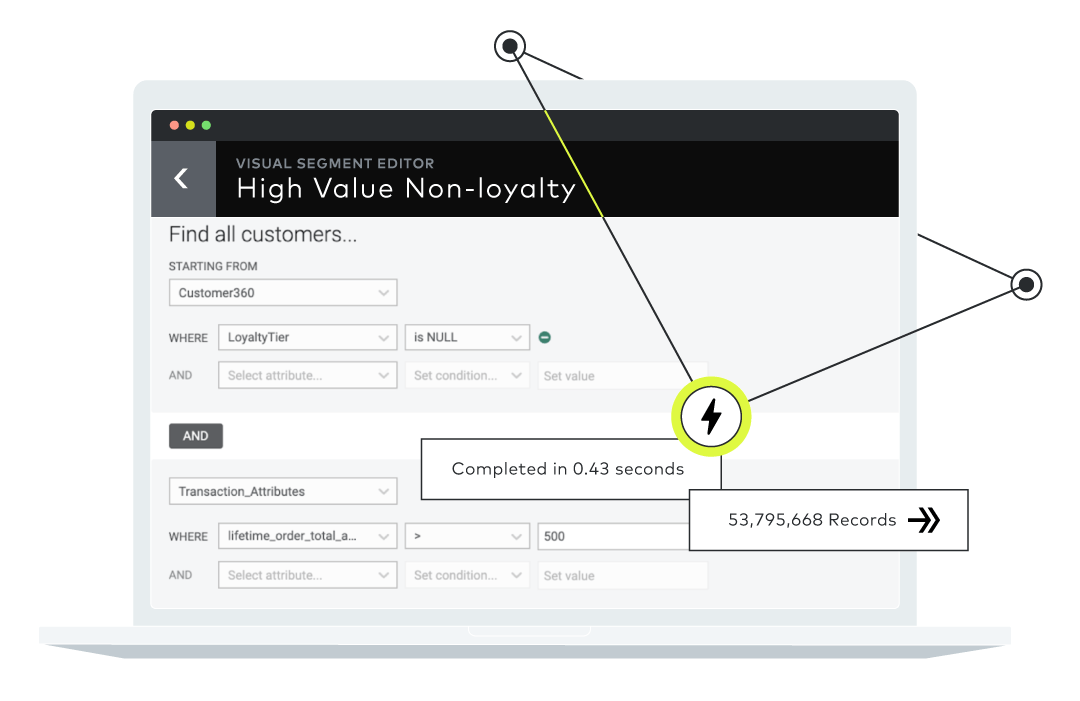Open the greater-than operator dropdown
This screenshot has width=1080, height=701.
[x=467, y=537]
